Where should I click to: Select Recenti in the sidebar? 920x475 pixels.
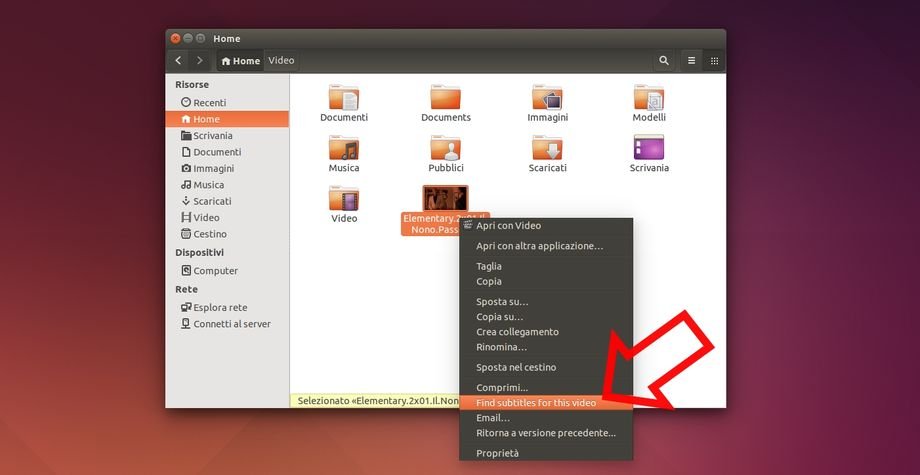(209, 103)
